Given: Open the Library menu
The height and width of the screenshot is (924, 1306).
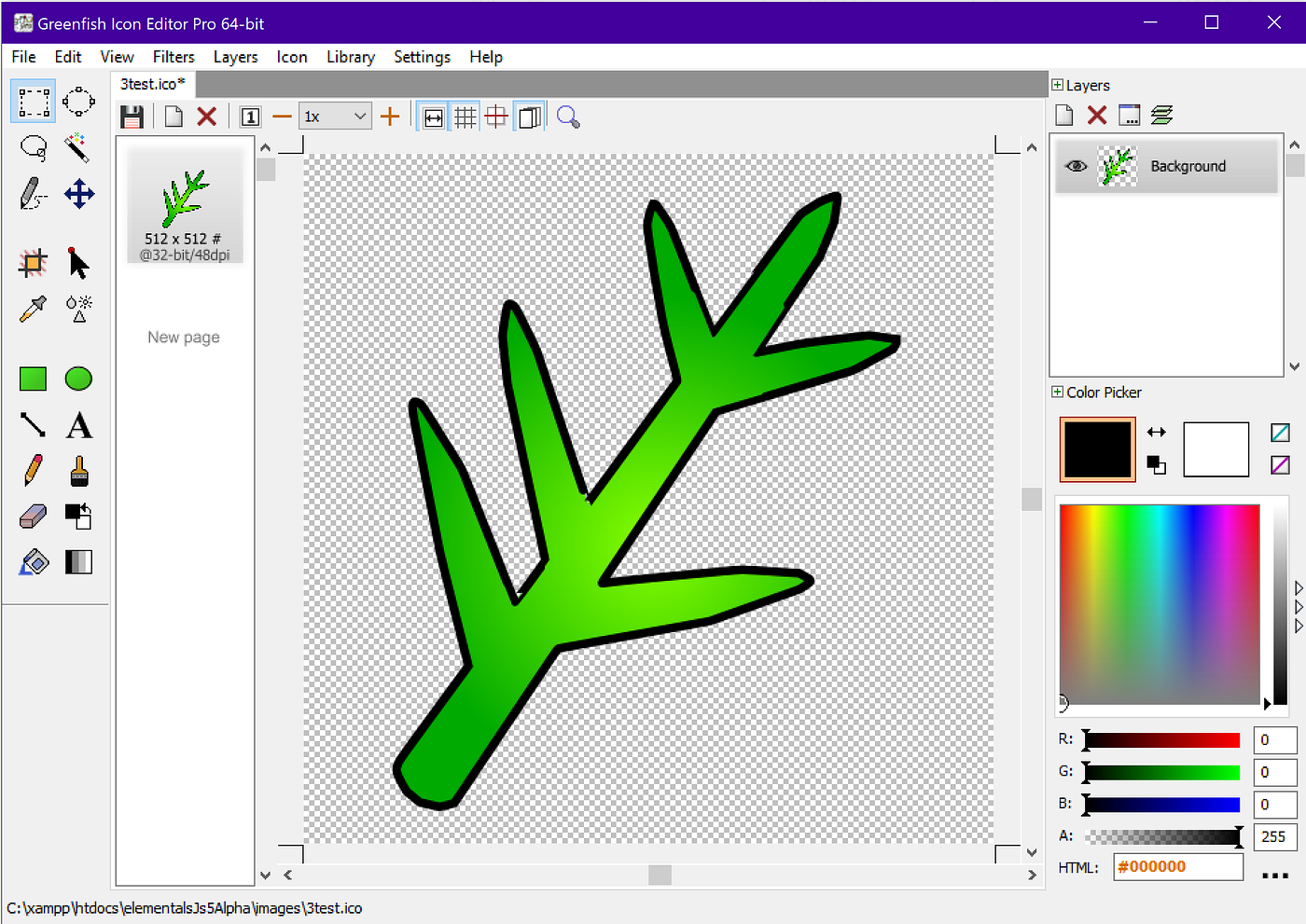Looking at the screenshot, I should click(351, 57).
